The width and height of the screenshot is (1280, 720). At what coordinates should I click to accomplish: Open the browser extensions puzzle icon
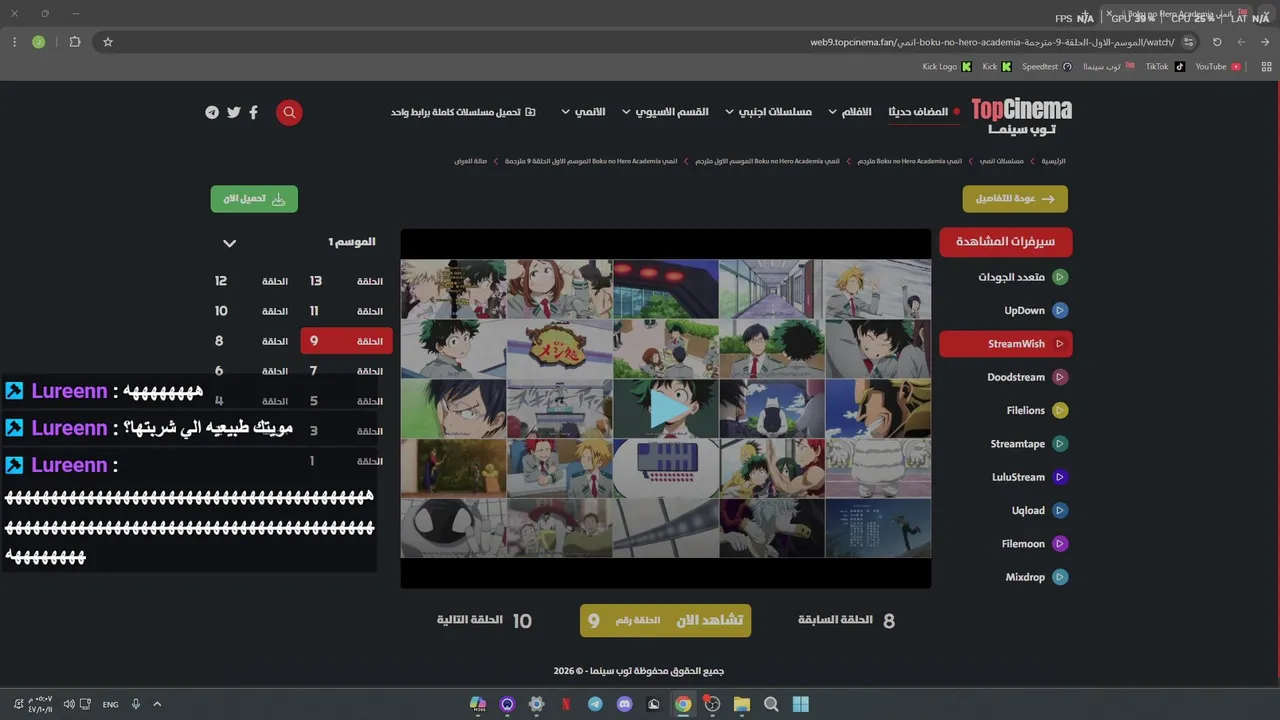[x=75, y=42]
